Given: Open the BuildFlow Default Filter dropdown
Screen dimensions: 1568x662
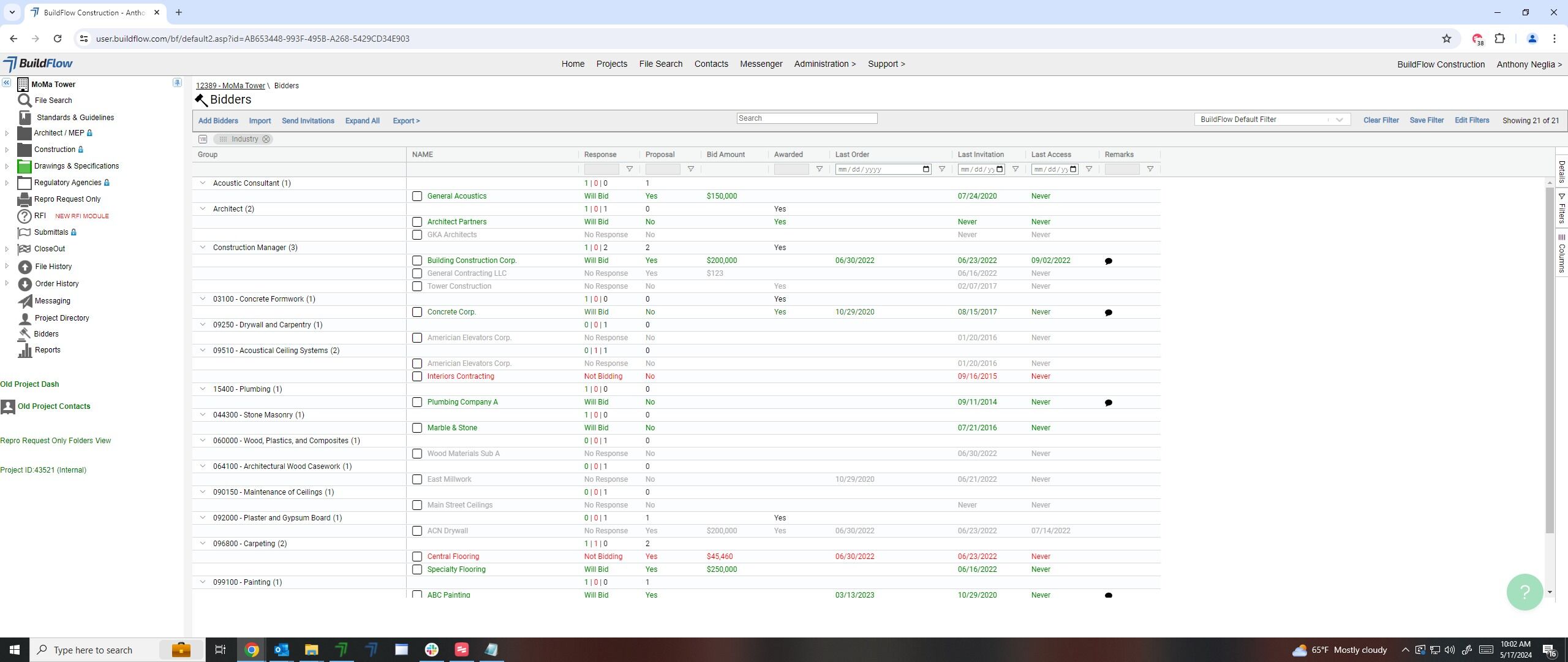Looking at the screenshot, I should pos(1272,120).
